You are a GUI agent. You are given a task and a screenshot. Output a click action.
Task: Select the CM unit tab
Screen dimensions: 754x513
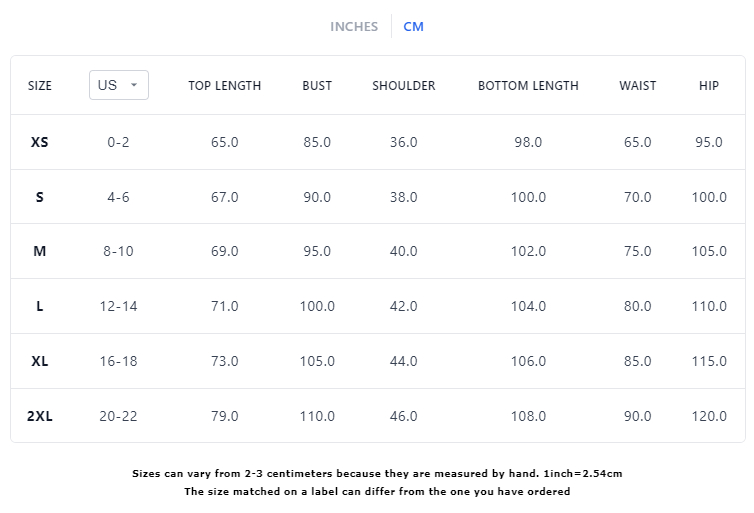point(413,27)
